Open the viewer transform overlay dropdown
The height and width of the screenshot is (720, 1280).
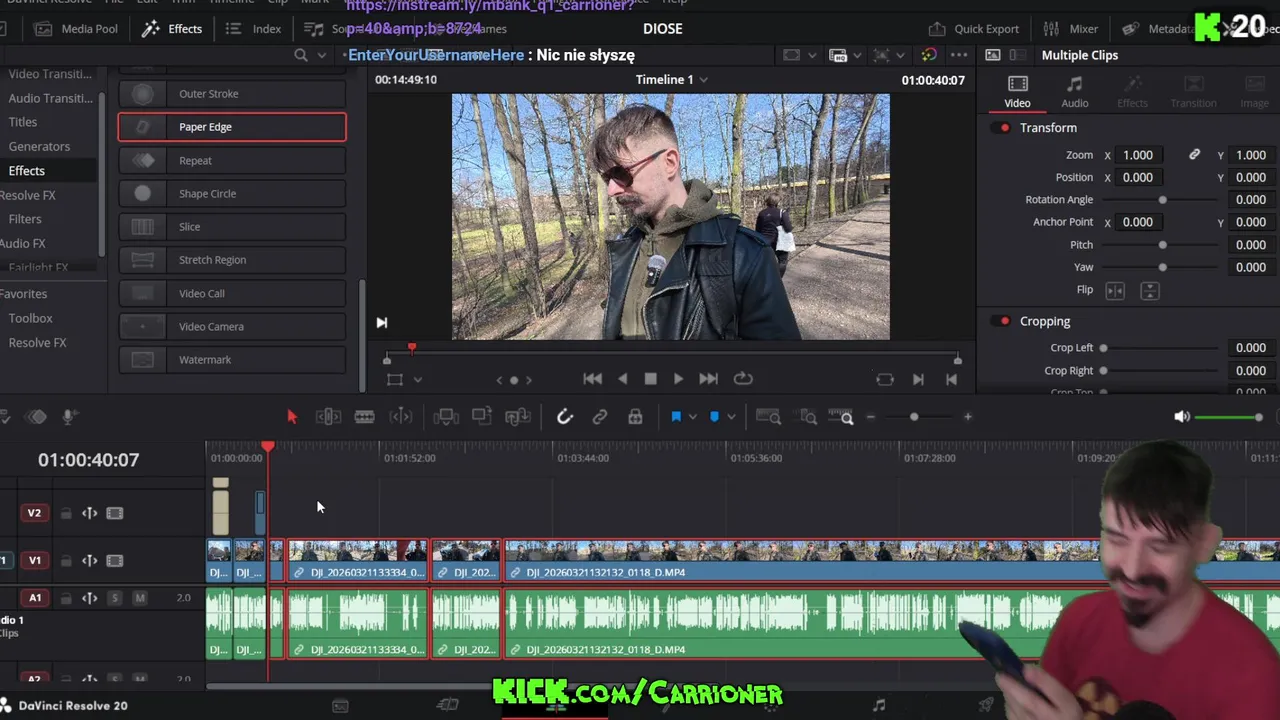(418, 380)
